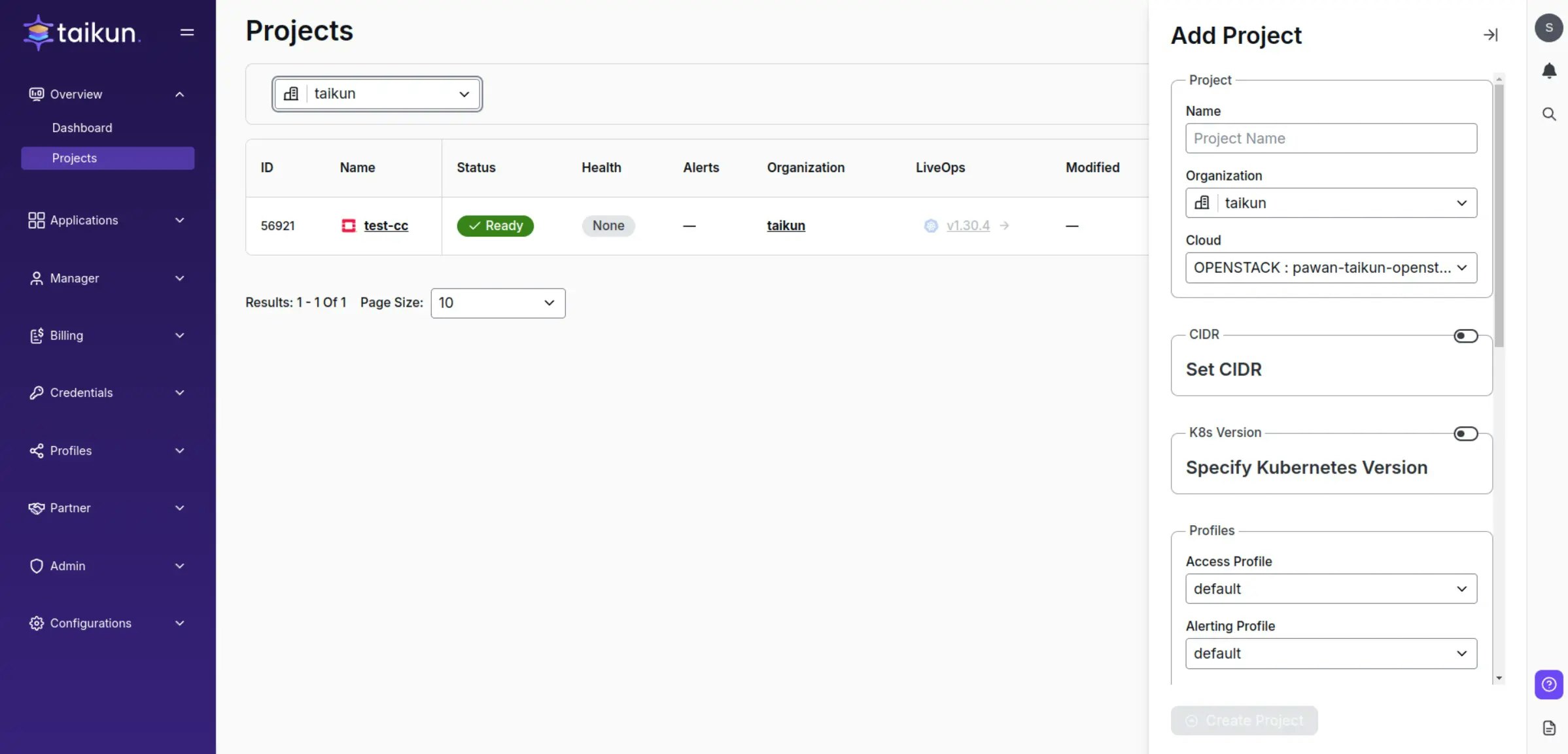The width and height of the screenshot is (1568, 754).
Task: Open Credentials menu label
Action: point(81,393)
